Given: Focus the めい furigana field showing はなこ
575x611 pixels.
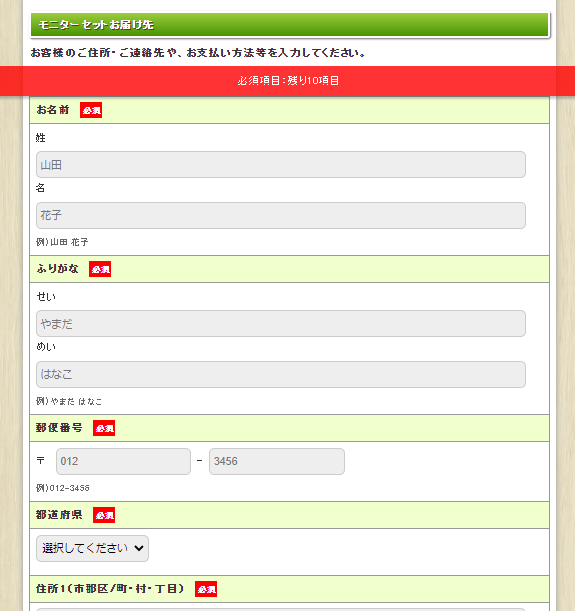Looking at the screenshot, I should coord(280,374).
